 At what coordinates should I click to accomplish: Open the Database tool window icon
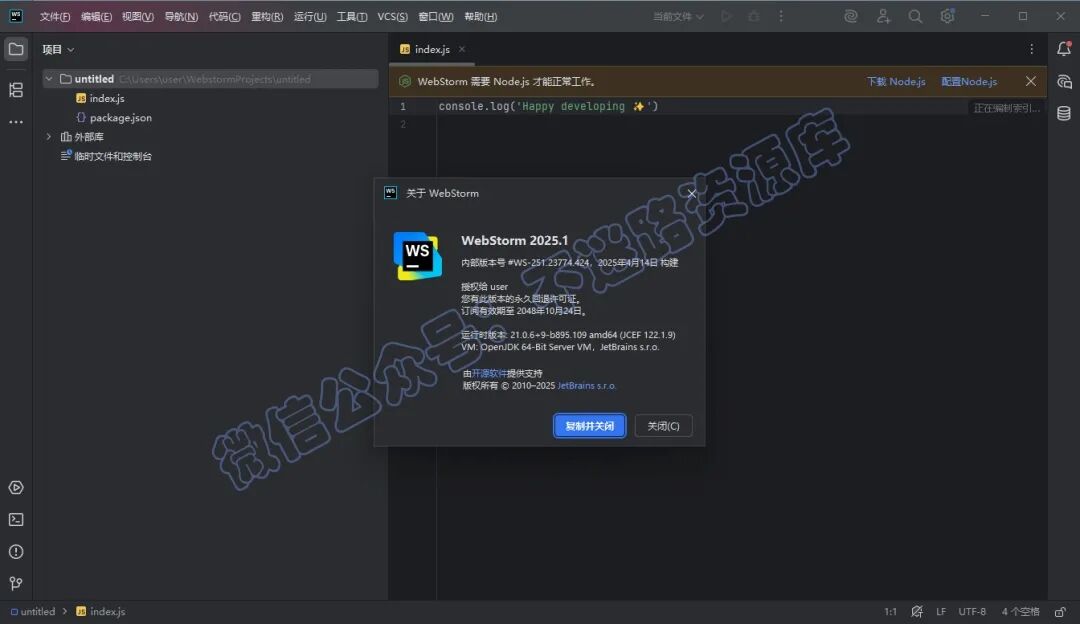[x=1064, y=114]
